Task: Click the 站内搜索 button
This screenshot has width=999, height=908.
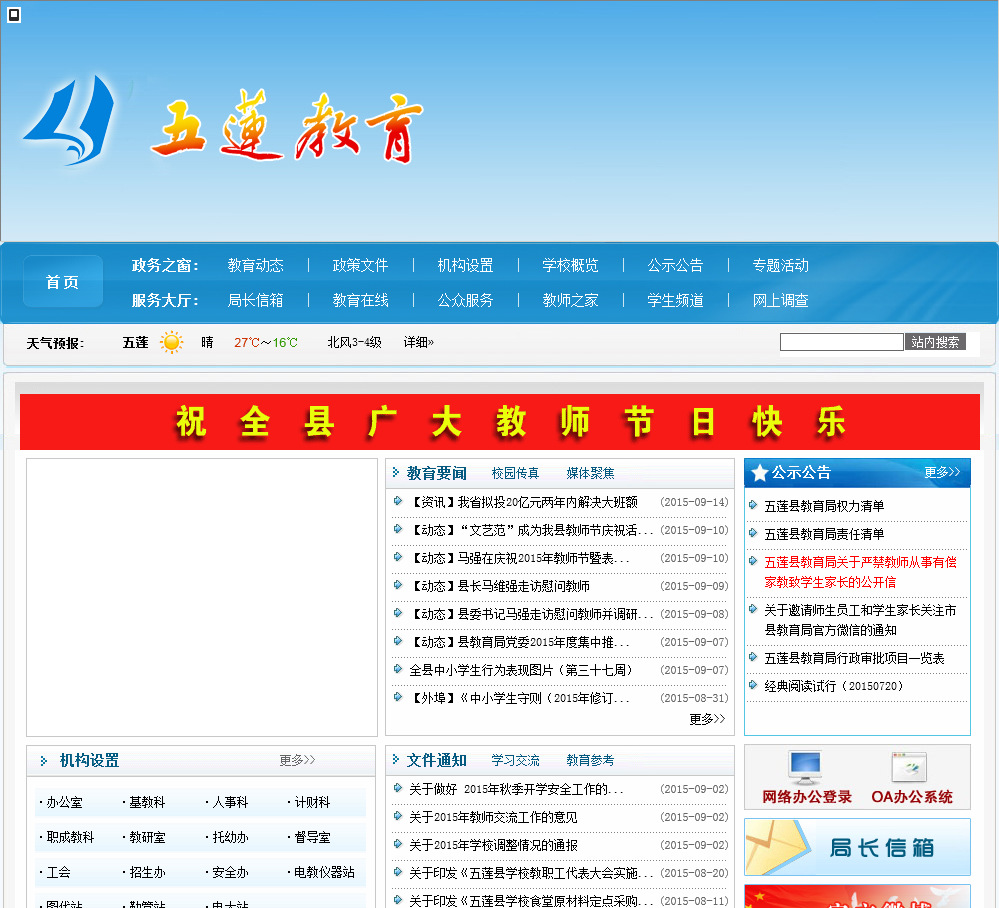Action: coord(935,342)
